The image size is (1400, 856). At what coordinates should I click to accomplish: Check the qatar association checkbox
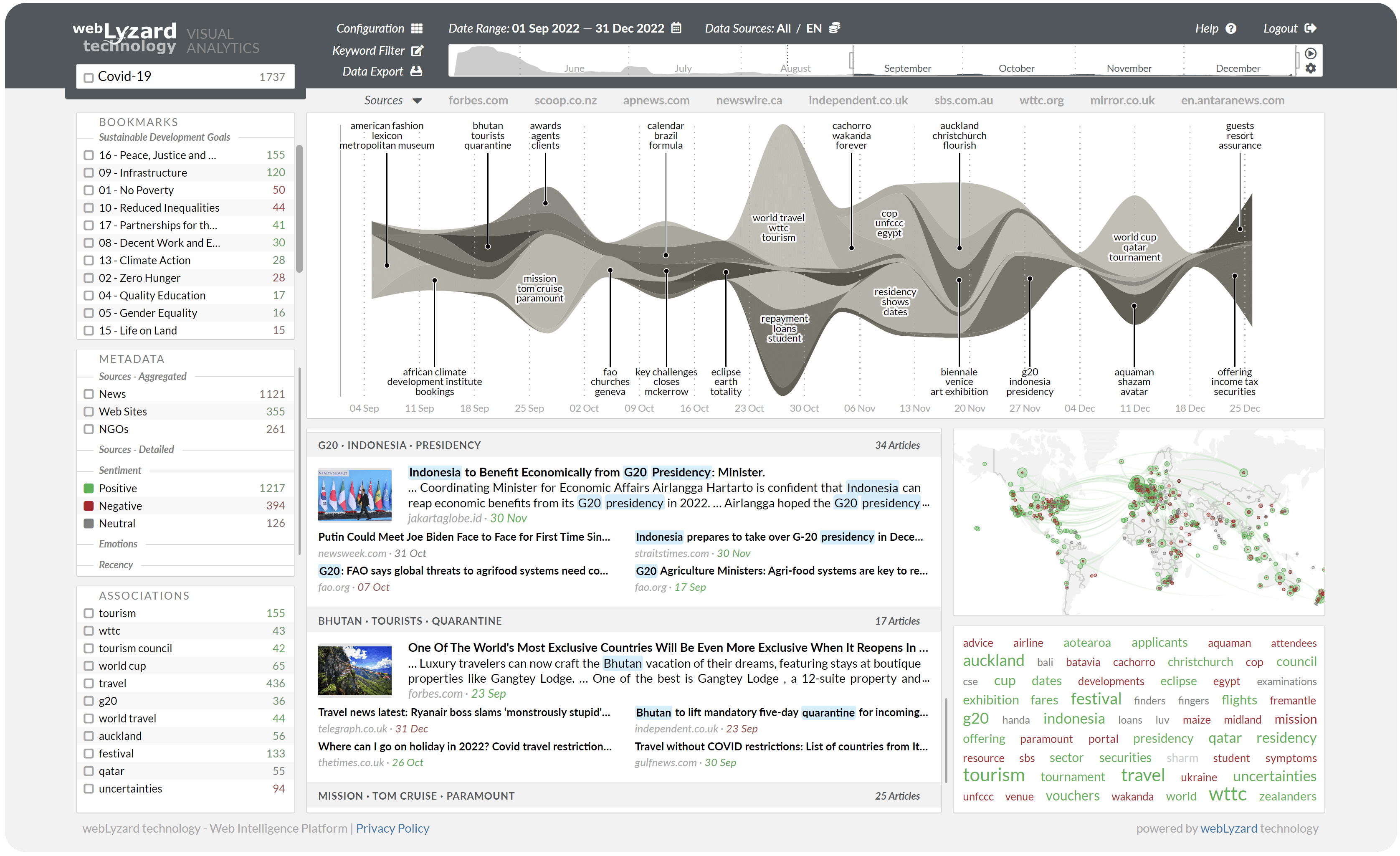click(89, 771)
